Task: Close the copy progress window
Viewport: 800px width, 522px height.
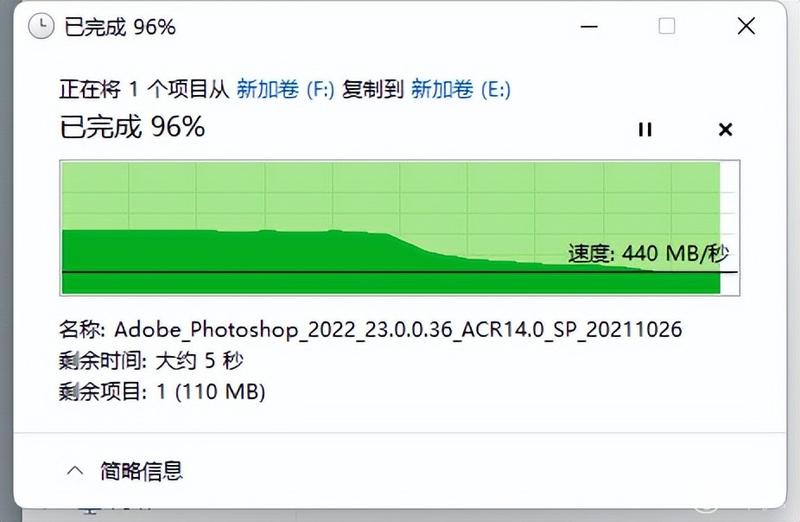Action: (x=746, y=26)
